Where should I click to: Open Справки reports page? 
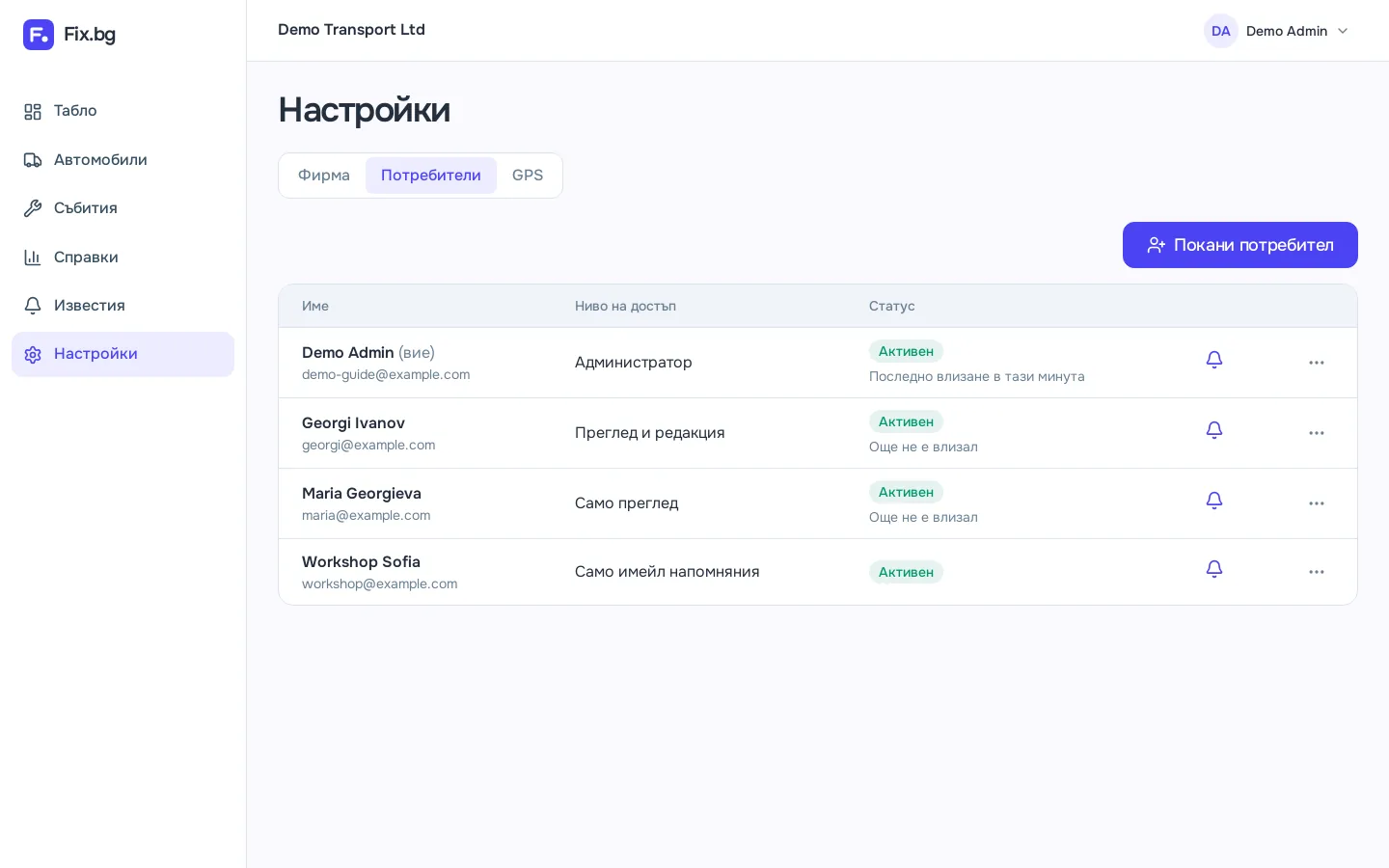click(x=123, y=258)
